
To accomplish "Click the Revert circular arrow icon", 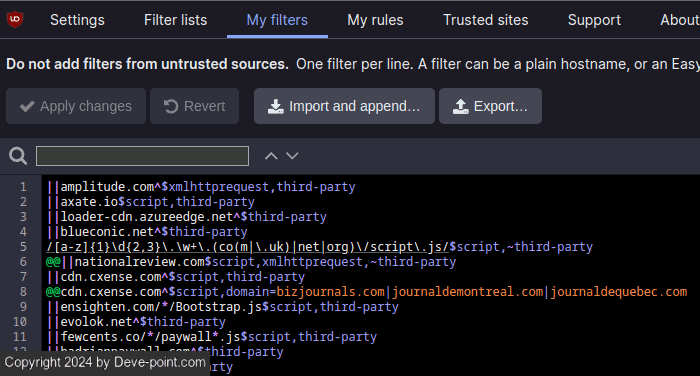I will (171, 106).
